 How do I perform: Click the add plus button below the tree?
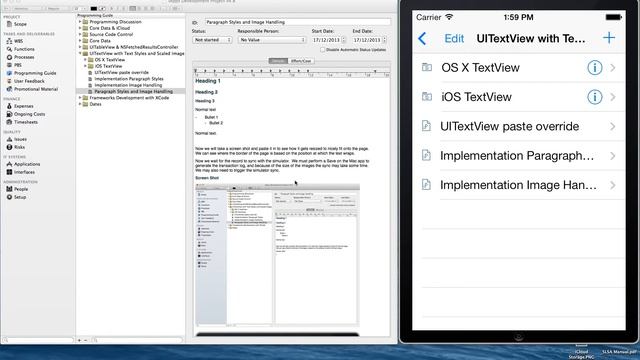79,340
